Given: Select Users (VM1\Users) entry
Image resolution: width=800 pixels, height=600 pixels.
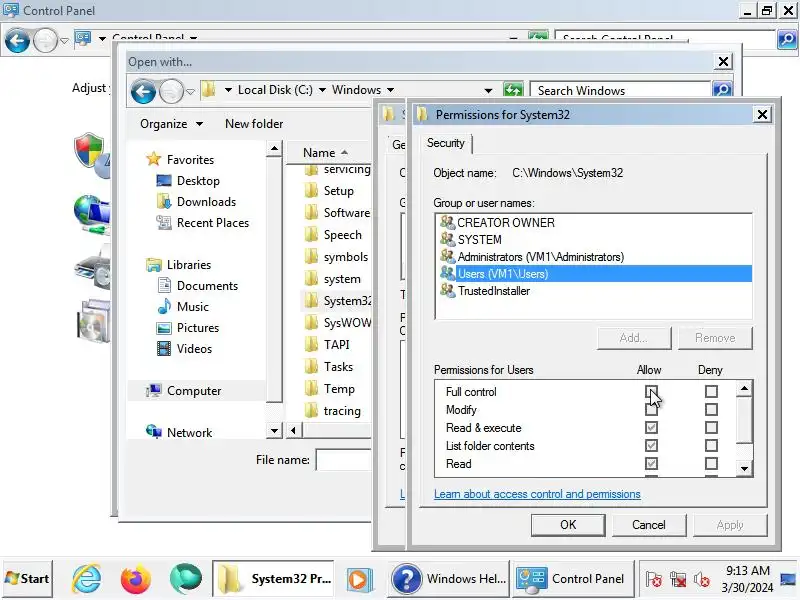Looking at the screenshot, I should [595, 274].
